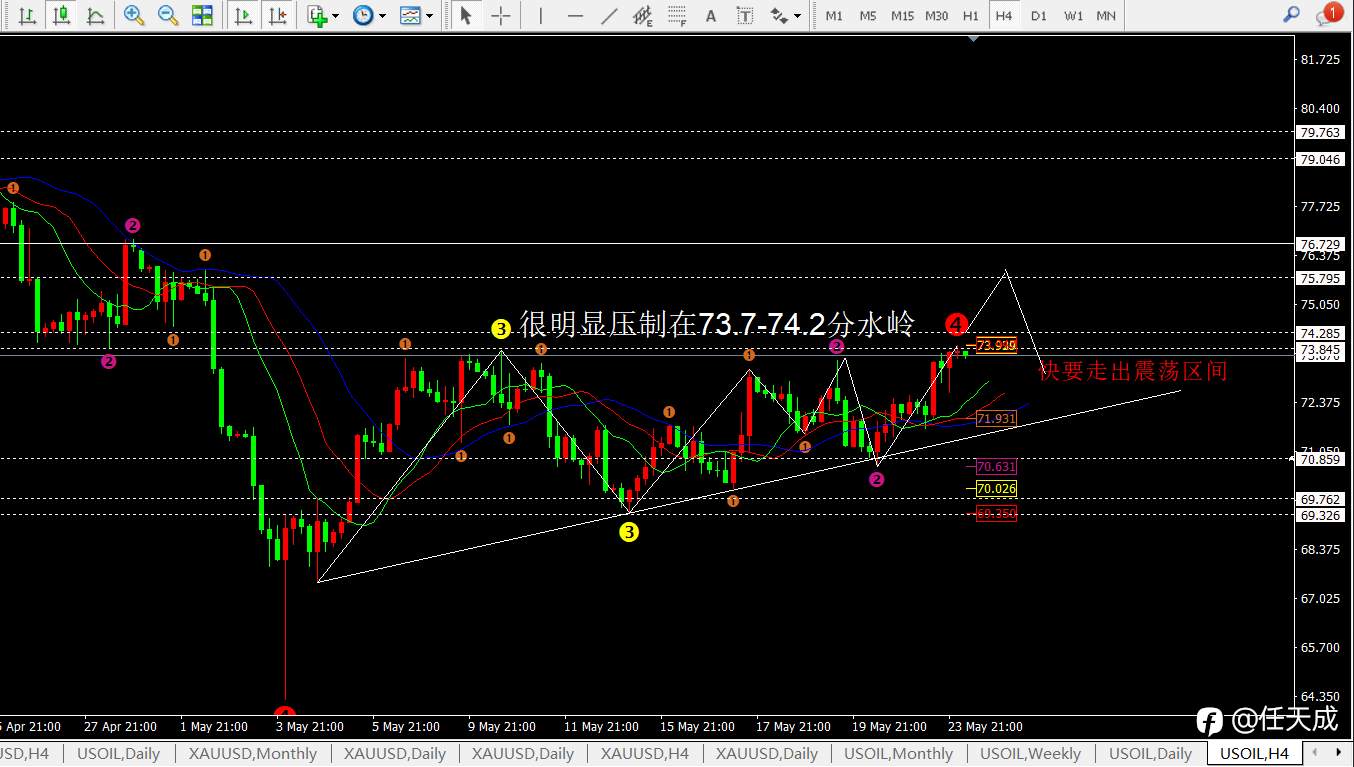Select the arrows symbols tool
The height and width of the screenshot is (767, 1354).
pyautogui.click(x=779, y=15)
